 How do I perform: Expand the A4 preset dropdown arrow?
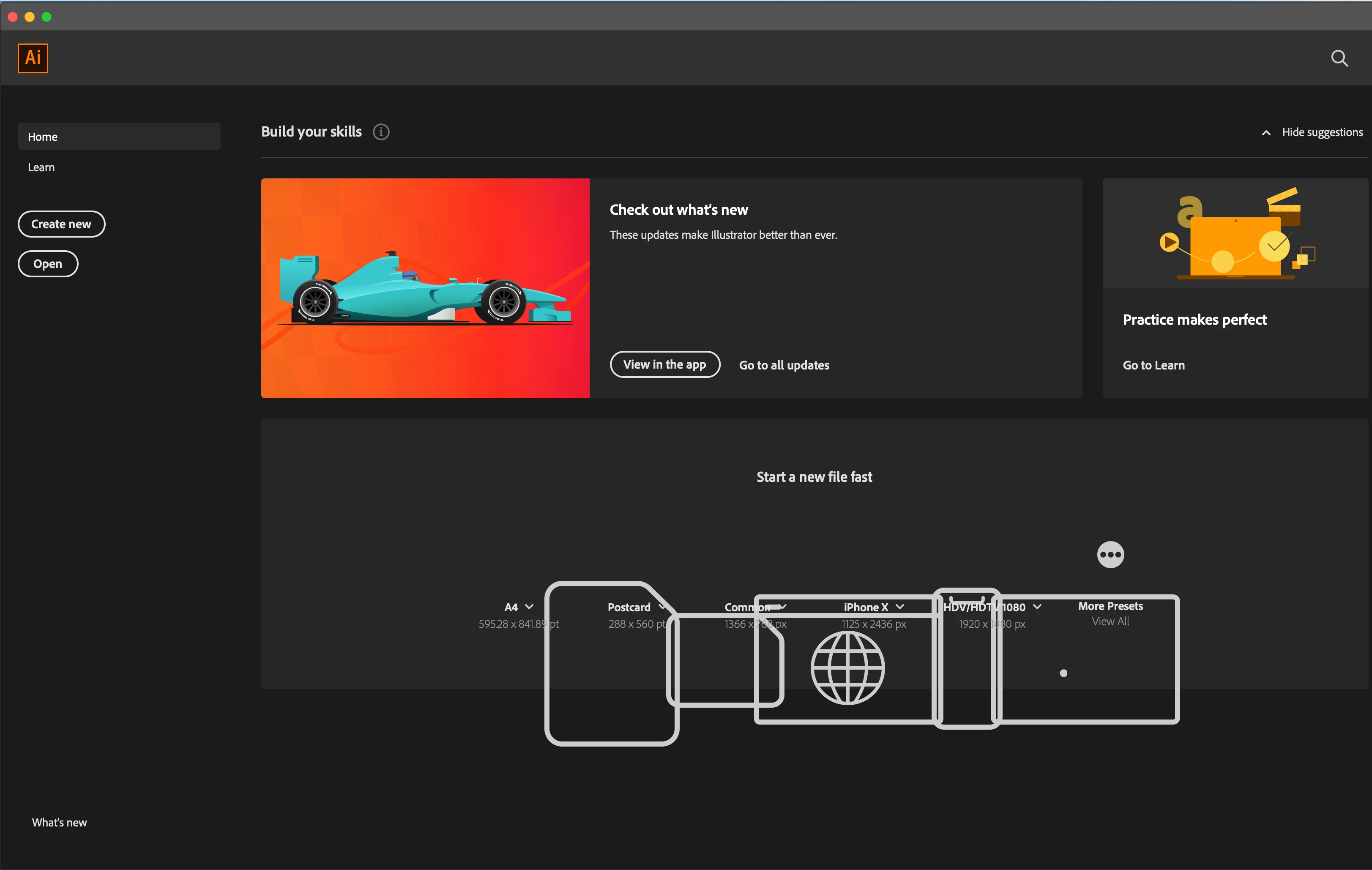pos(529,607)
